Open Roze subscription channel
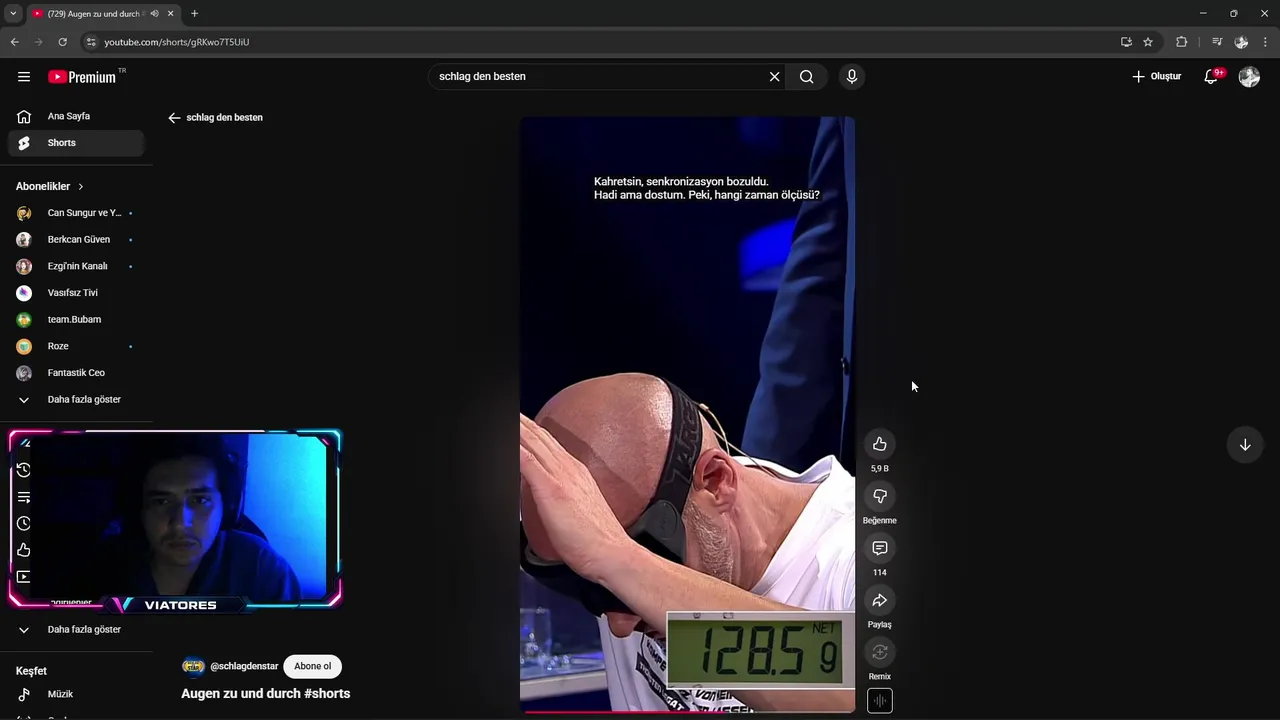The width and height of the screenshot is (1280, 720). point(76,346)
